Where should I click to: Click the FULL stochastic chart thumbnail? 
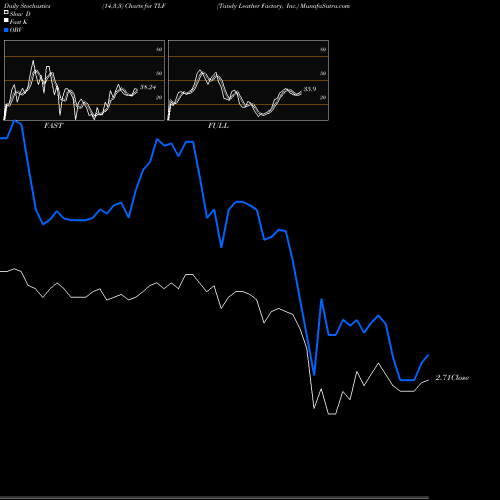[248, 80]
